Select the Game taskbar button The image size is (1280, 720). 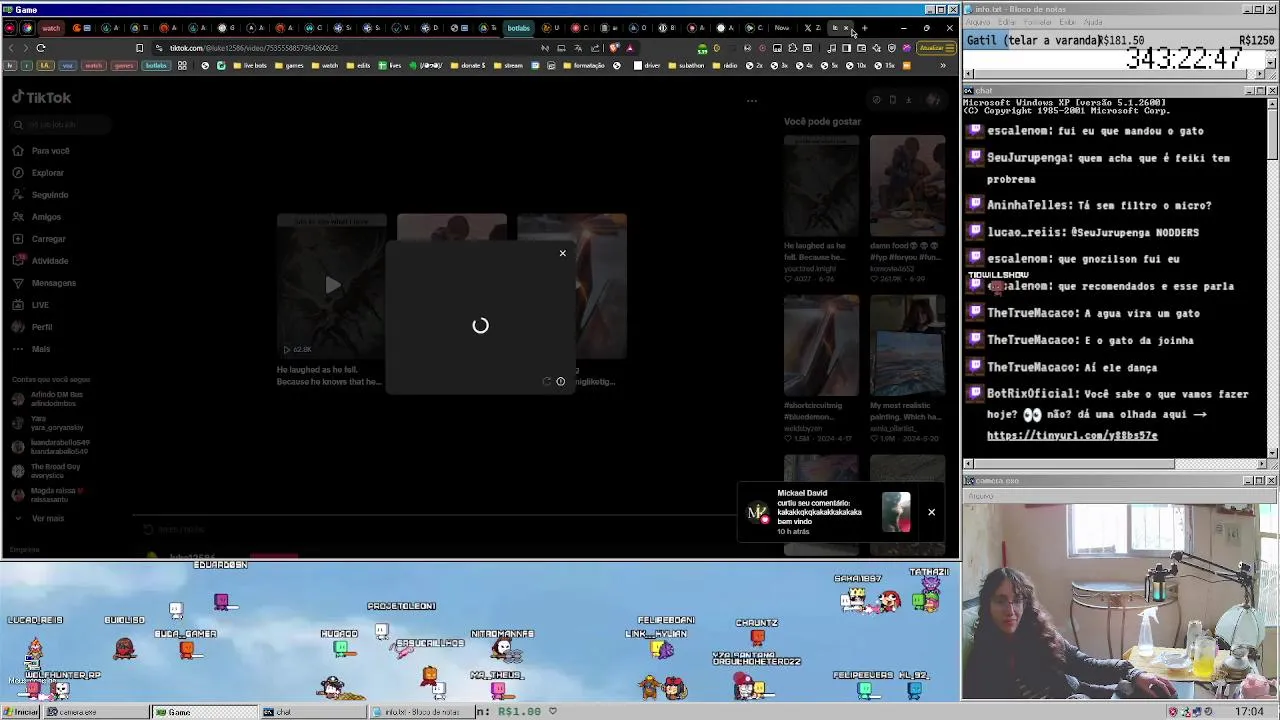[206, 712]
